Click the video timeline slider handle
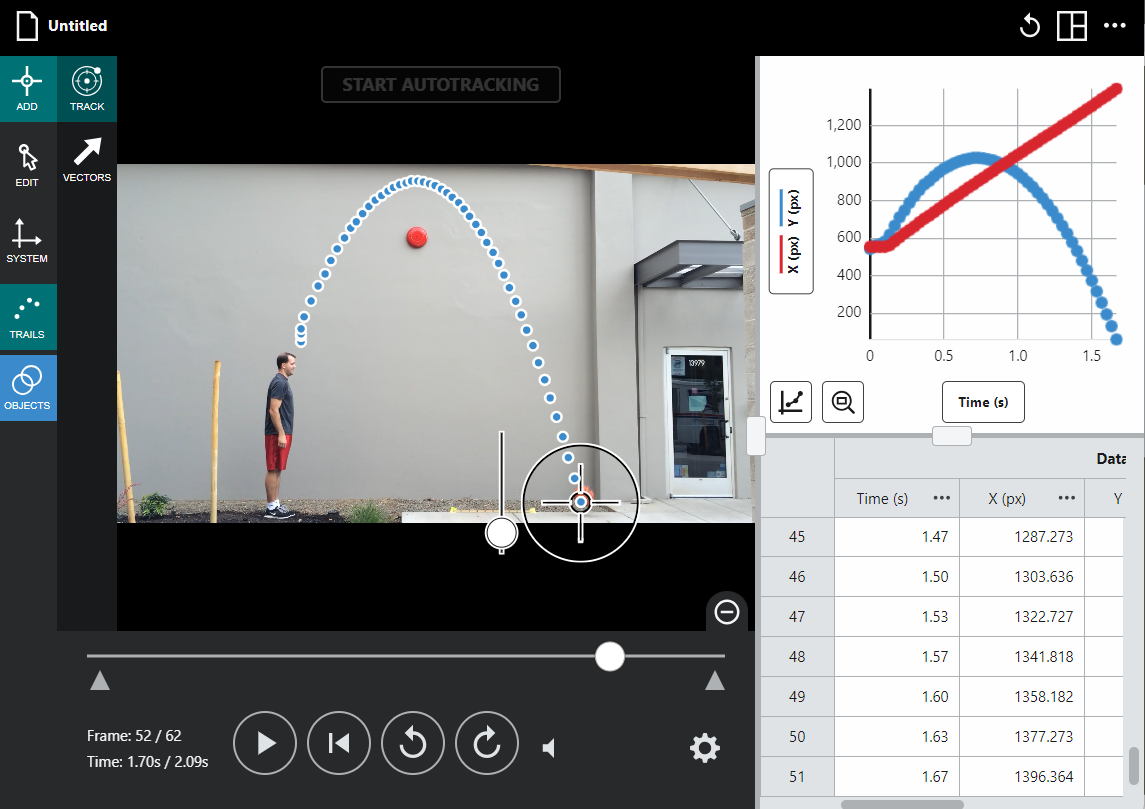 pos(609,657)
